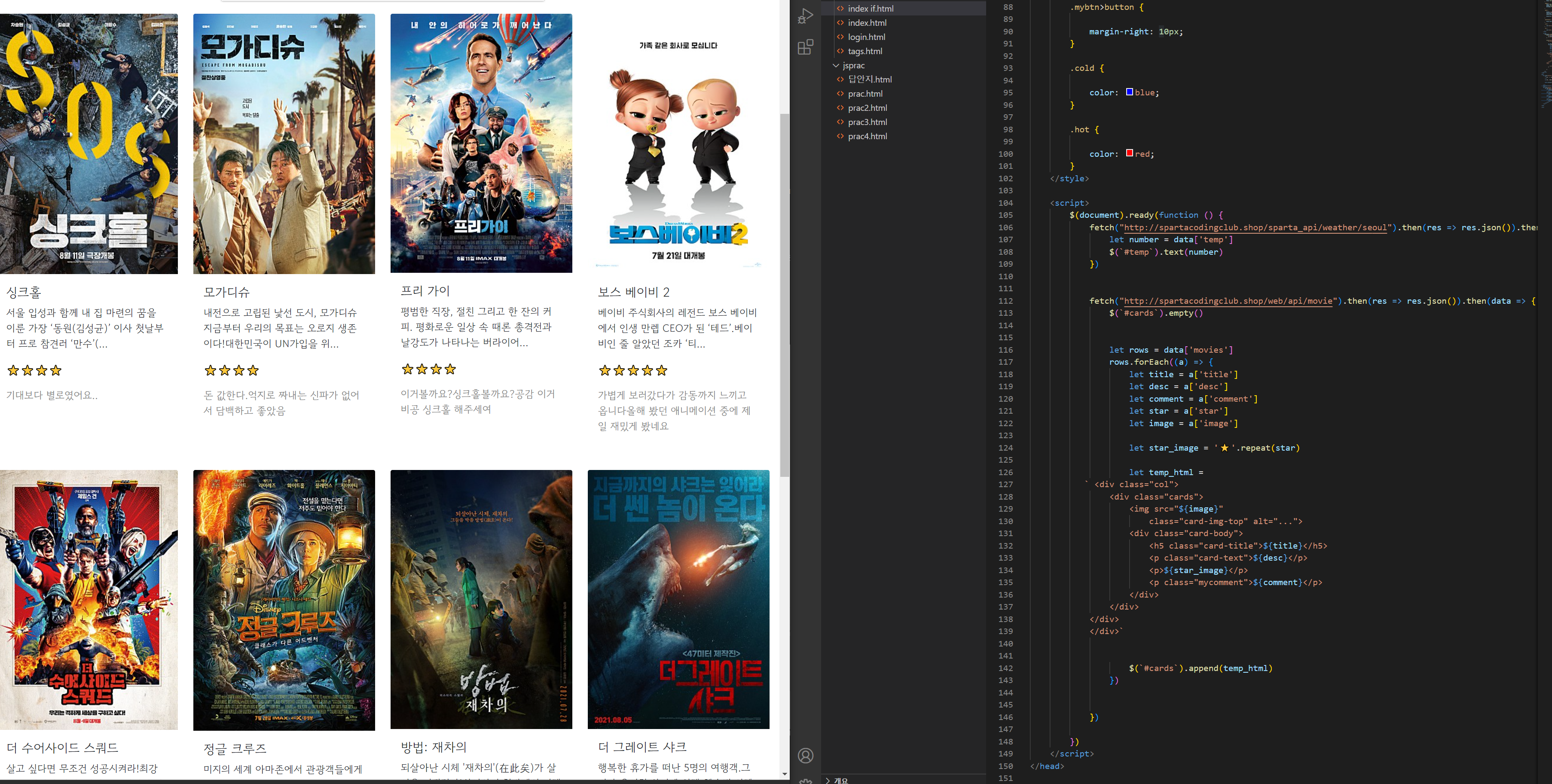The height and width of the screenshot is (784, 1552).
Task: Click the file icon beside tags.html
Action: pos(840,51)
